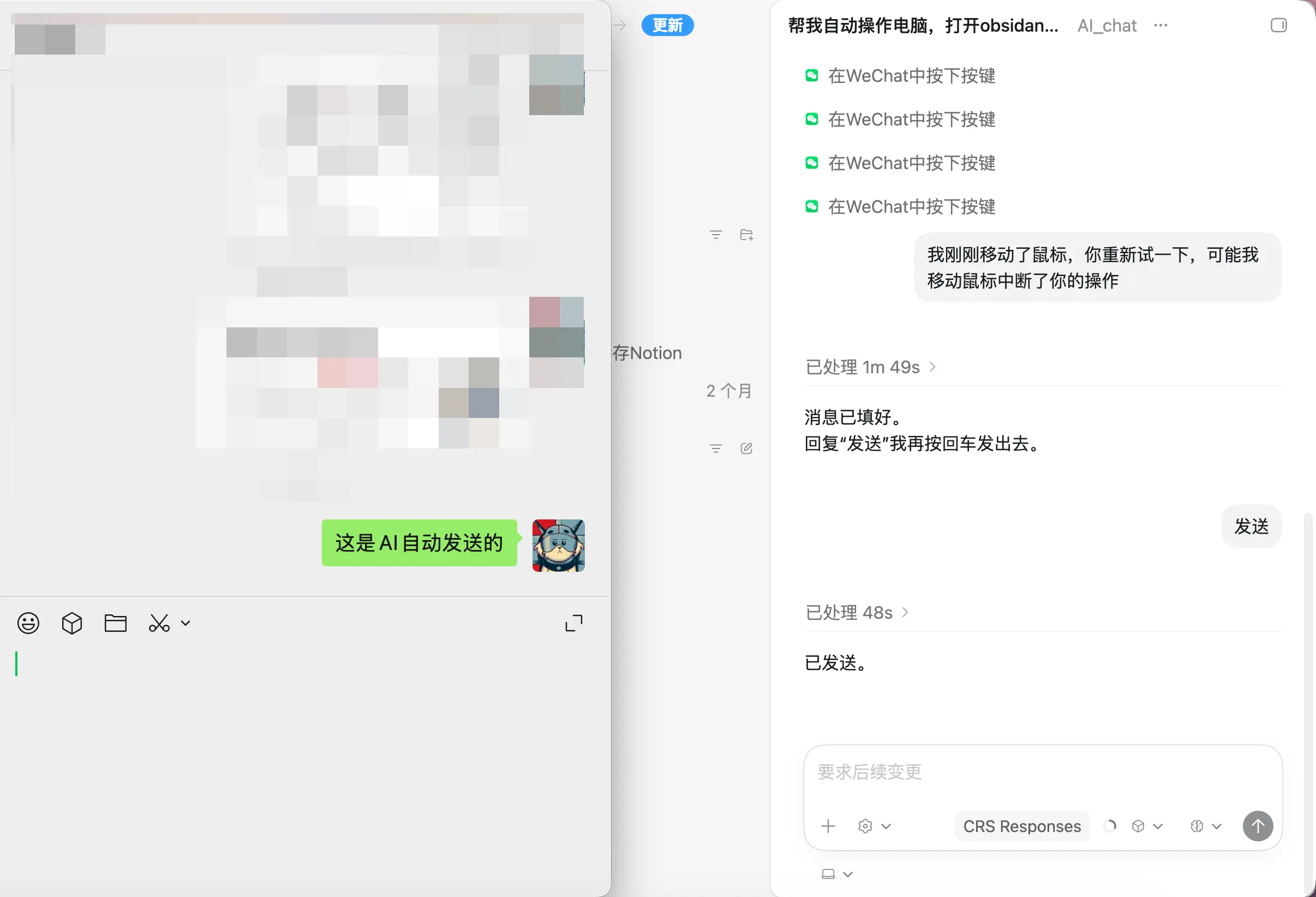Expand the 已处理 1m 49s details
The image size is (1316, 897).
point(870,368)
